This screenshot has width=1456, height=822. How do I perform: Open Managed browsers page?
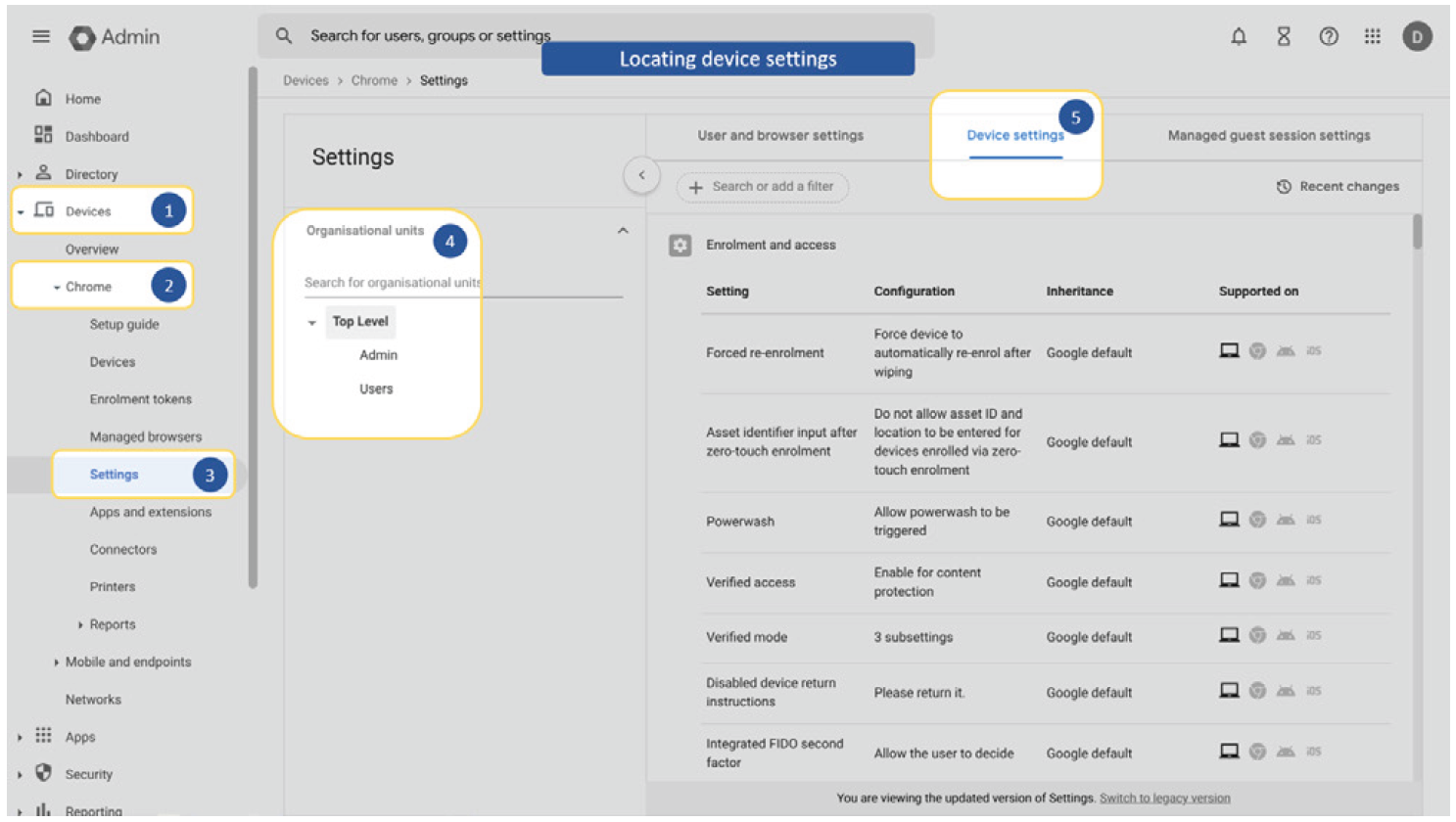146,436
